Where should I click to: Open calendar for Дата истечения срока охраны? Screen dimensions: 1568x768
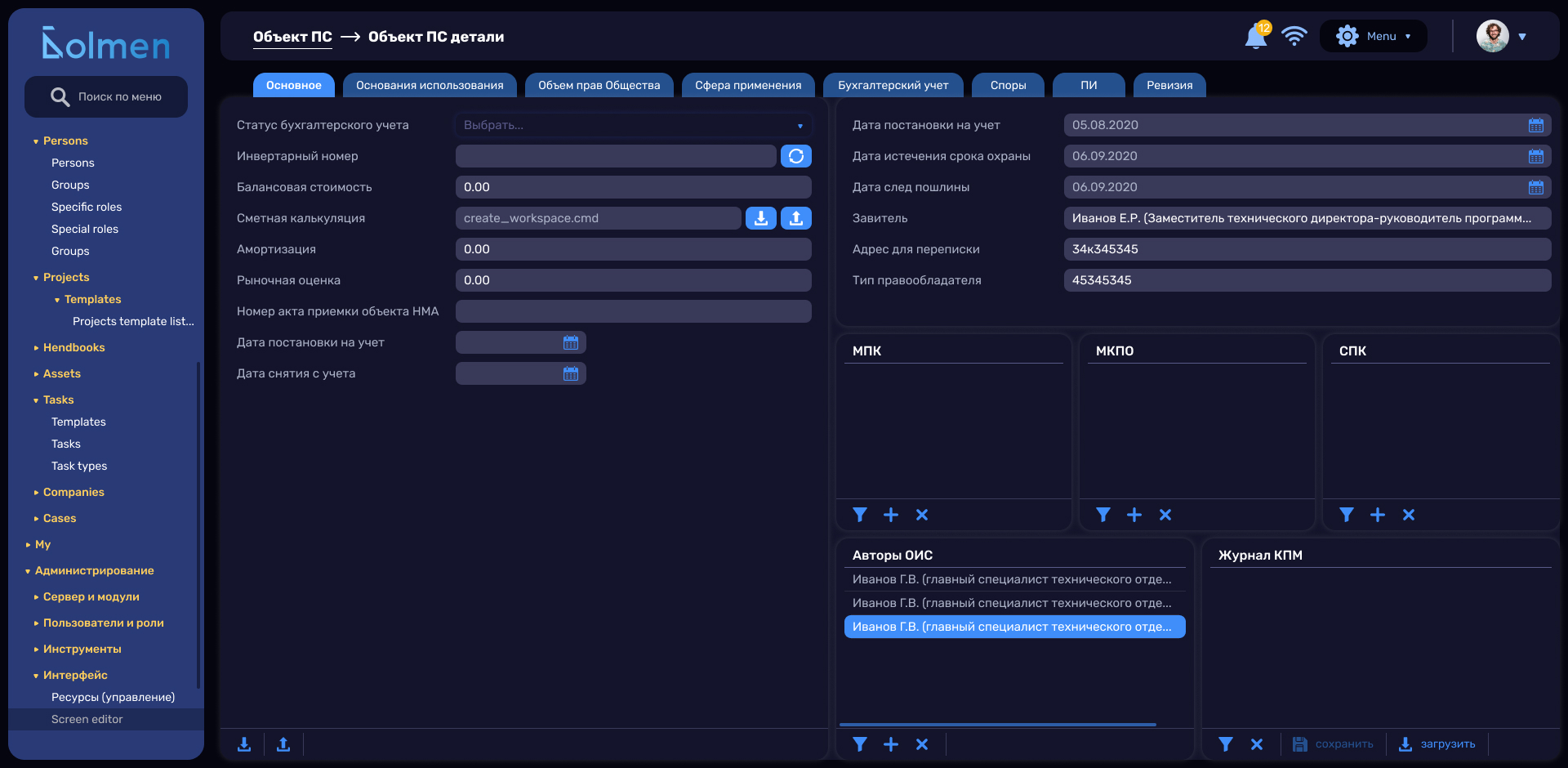coord(1536,156)
